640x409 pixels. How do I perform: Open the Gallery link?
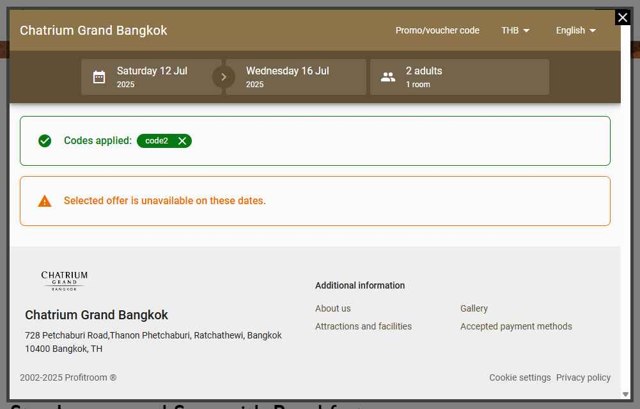[474, 309]
